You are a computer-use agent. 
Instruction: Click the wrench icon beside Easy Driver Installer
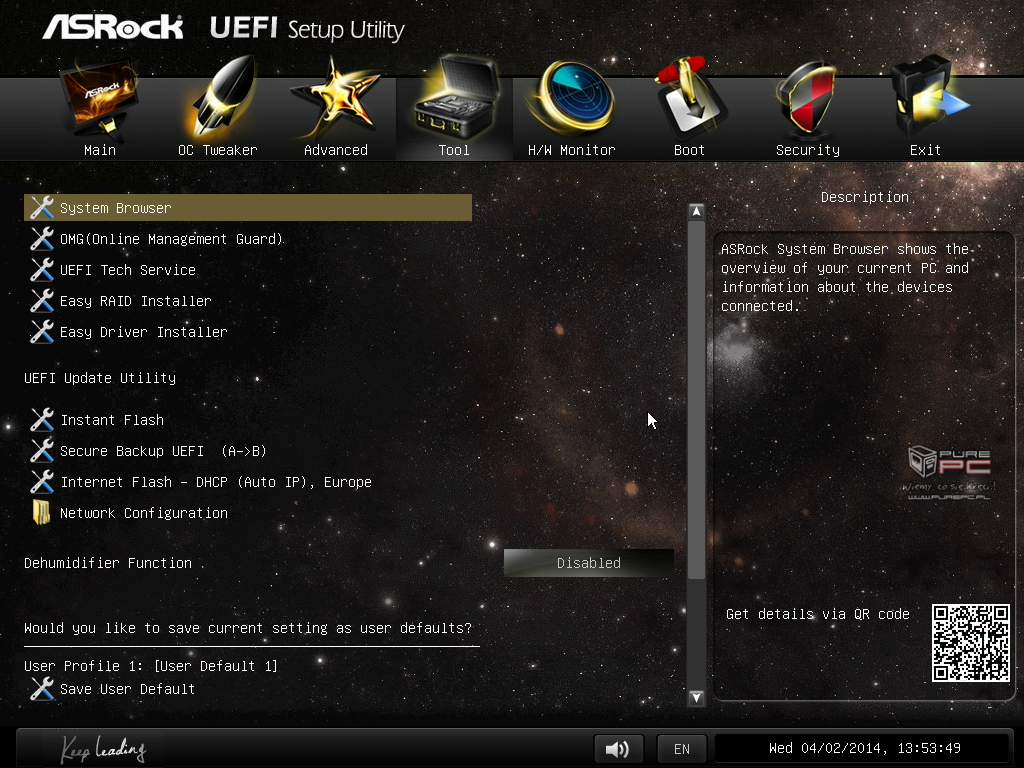(42, 332)
